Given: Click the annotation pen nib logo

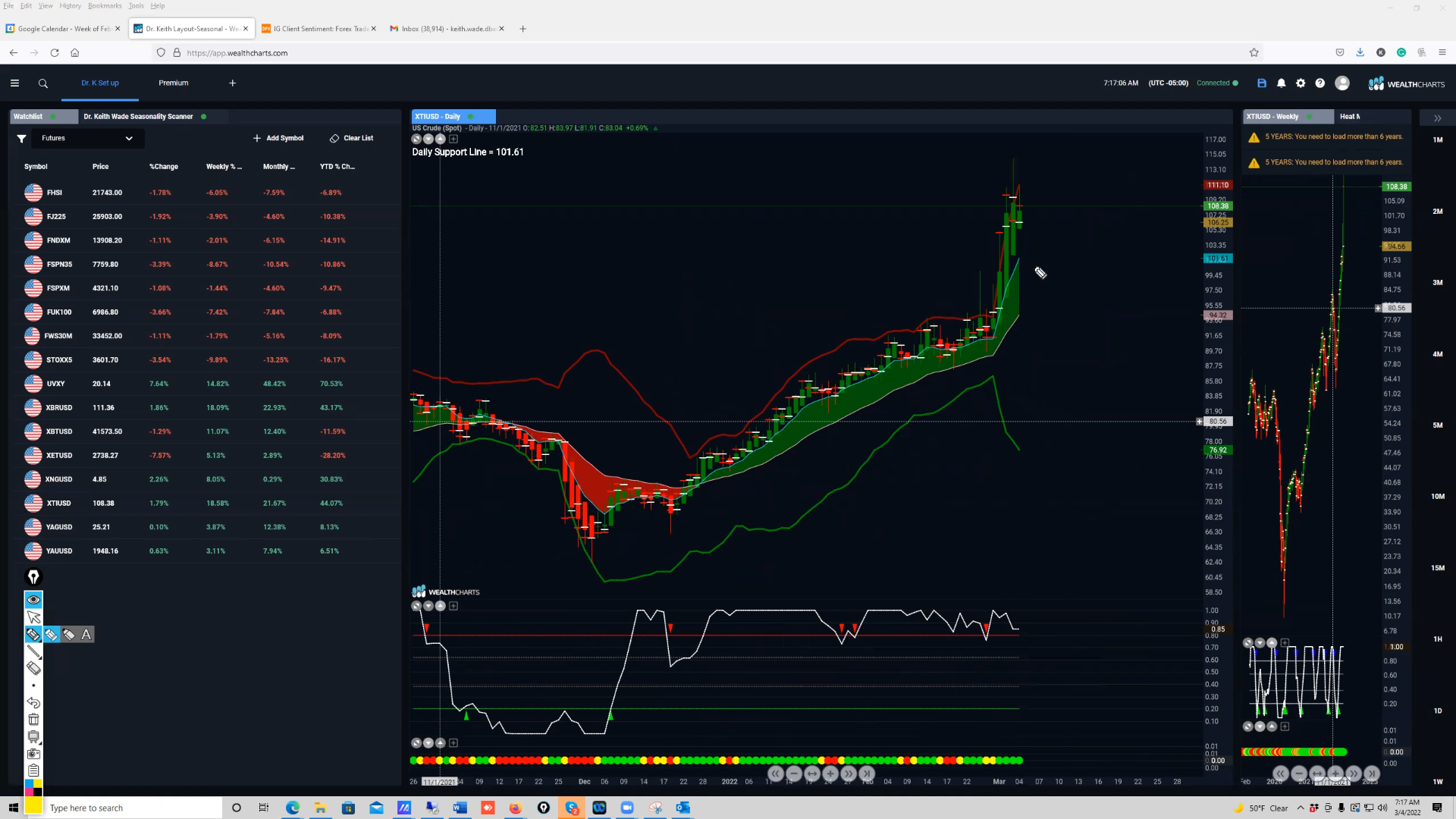Looking at the screenshot, I should pyautogui.click(x=33, y=577).
